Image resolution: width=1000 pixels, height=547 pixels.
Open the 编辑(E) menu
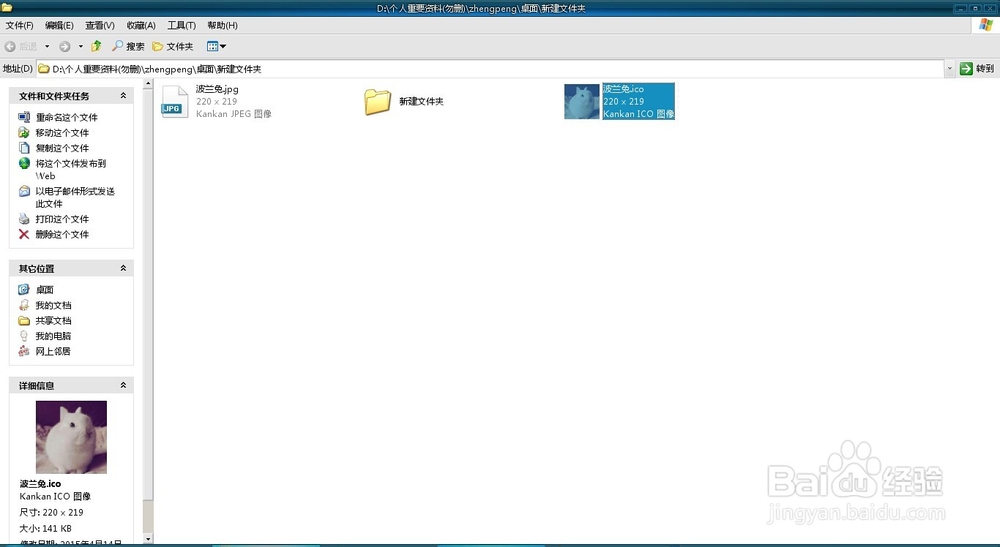[59, 26]
